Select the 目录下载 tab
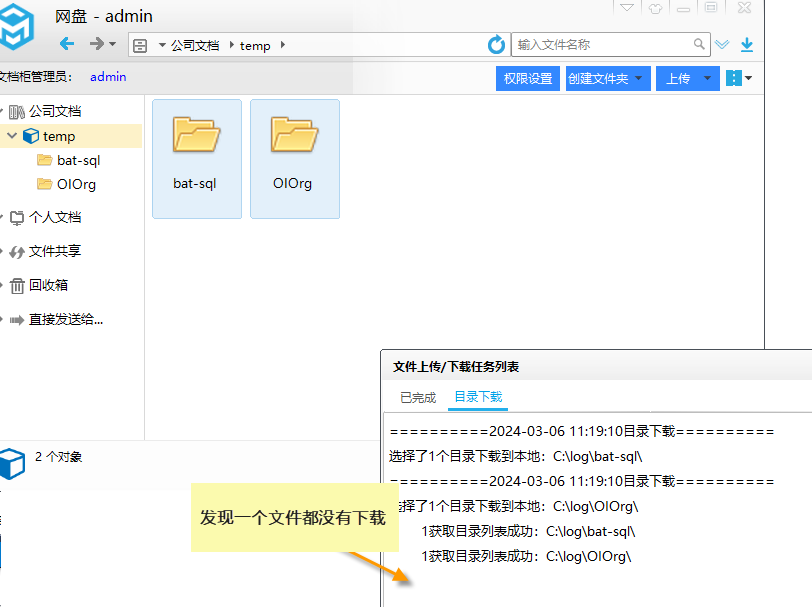This screenshot has height=607, width=812. tap(478, 397)
